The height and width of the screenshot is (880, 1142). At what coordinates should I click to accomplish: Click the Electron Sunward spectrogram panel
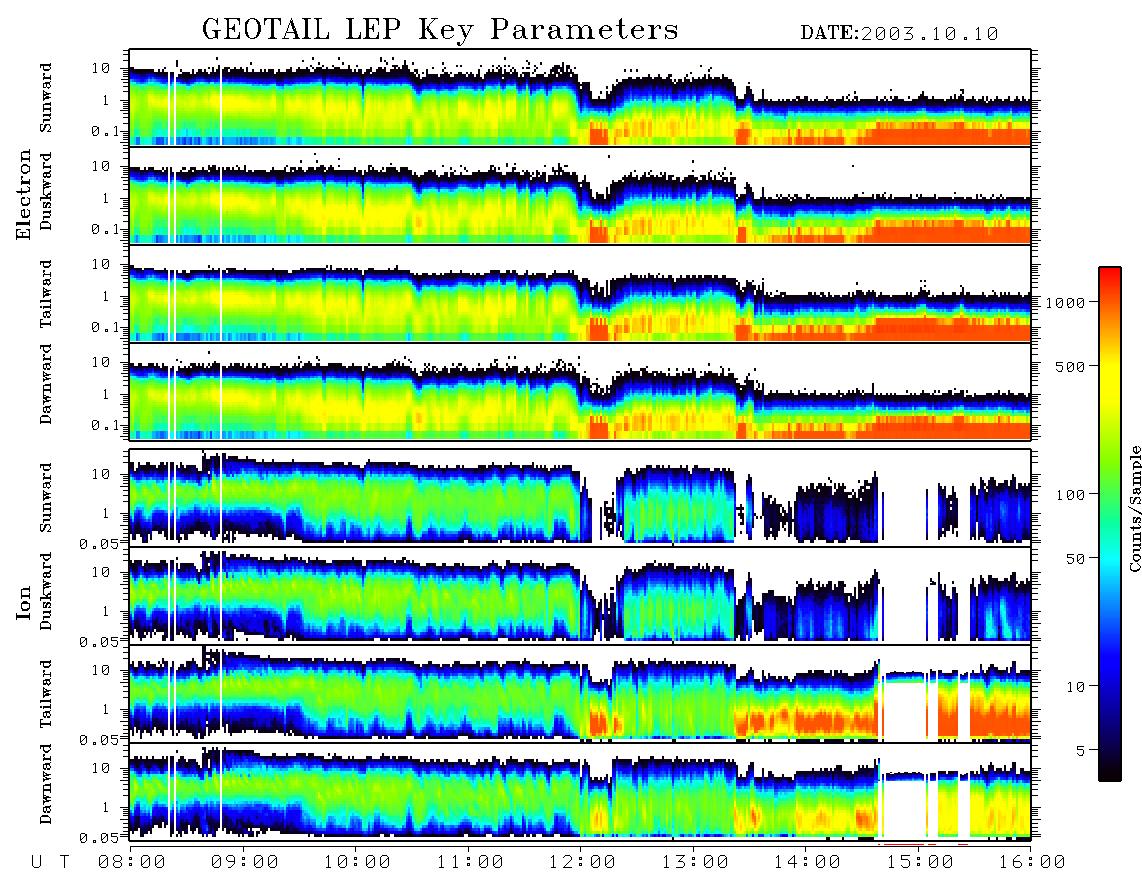(580, 98)
